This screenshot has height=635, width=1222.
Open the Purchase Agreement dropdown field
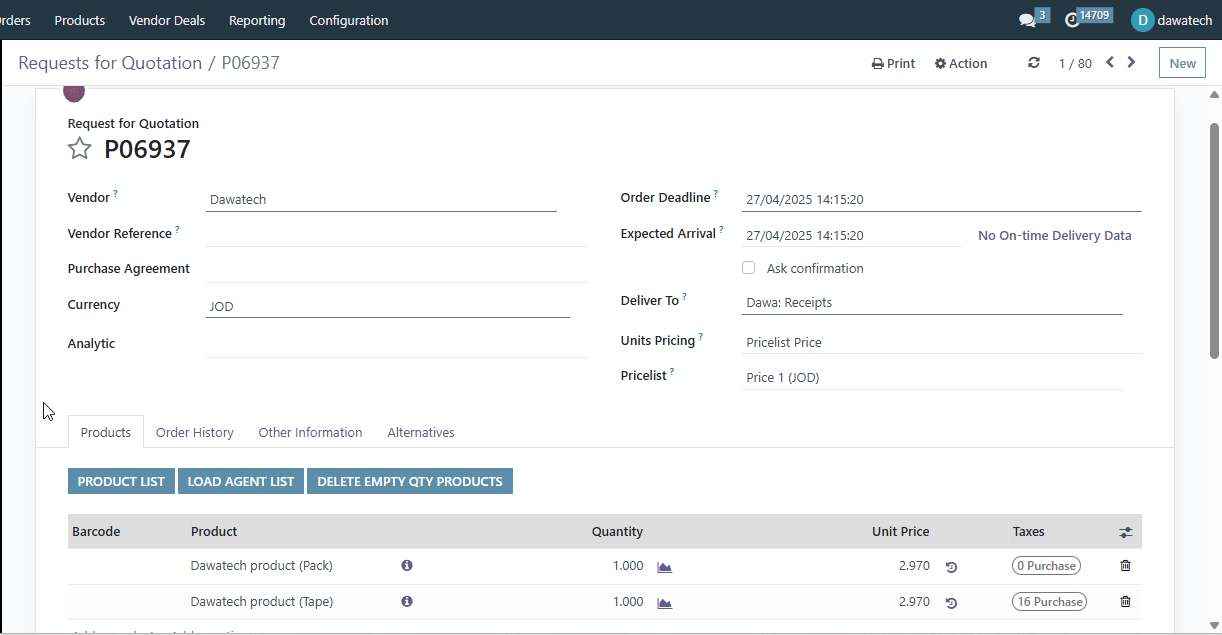coord(397,269)
